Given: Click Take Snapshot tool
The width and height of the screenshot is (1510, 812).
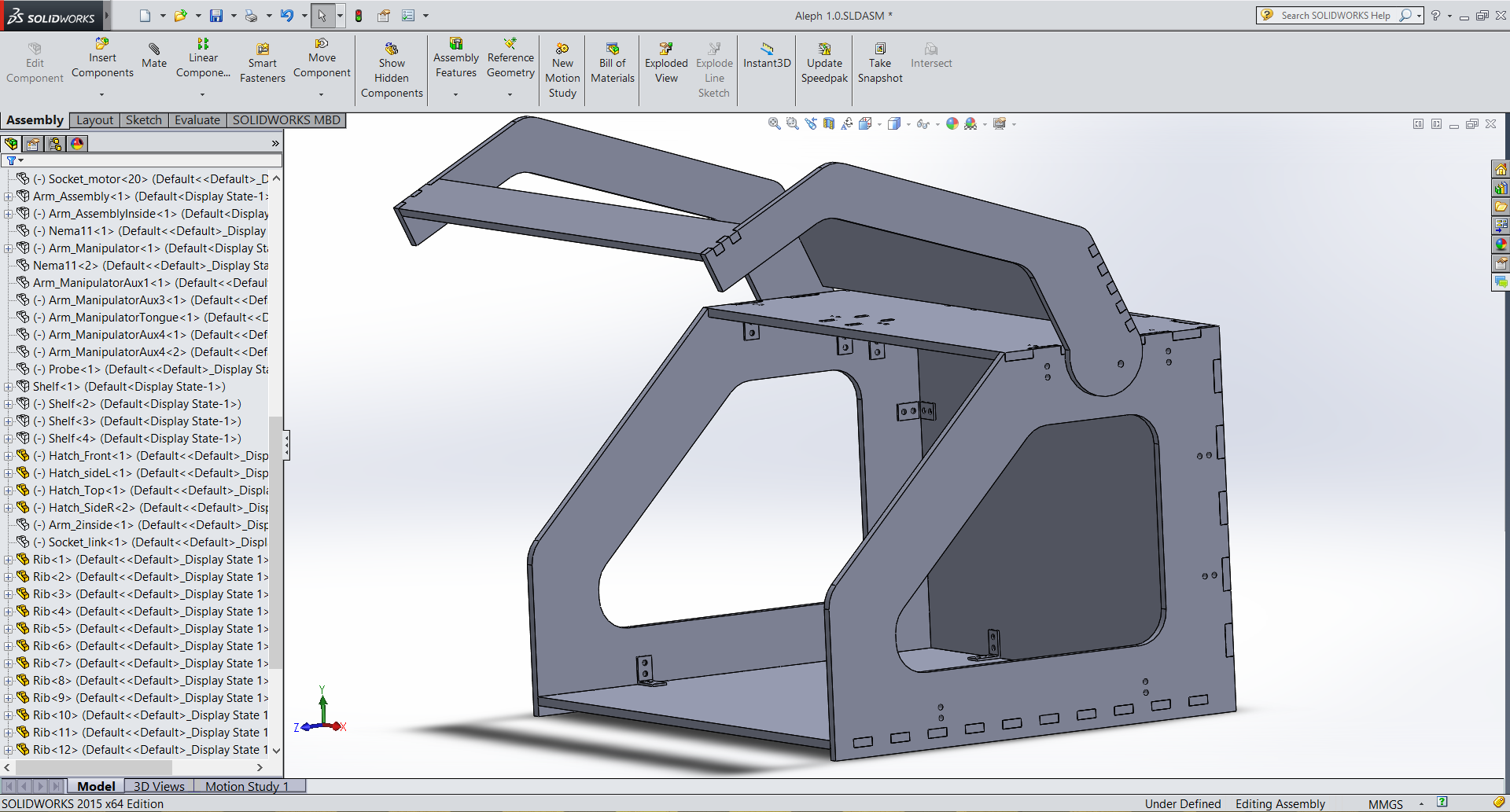Looking at the screenshot, I should [x=880, y=63].
